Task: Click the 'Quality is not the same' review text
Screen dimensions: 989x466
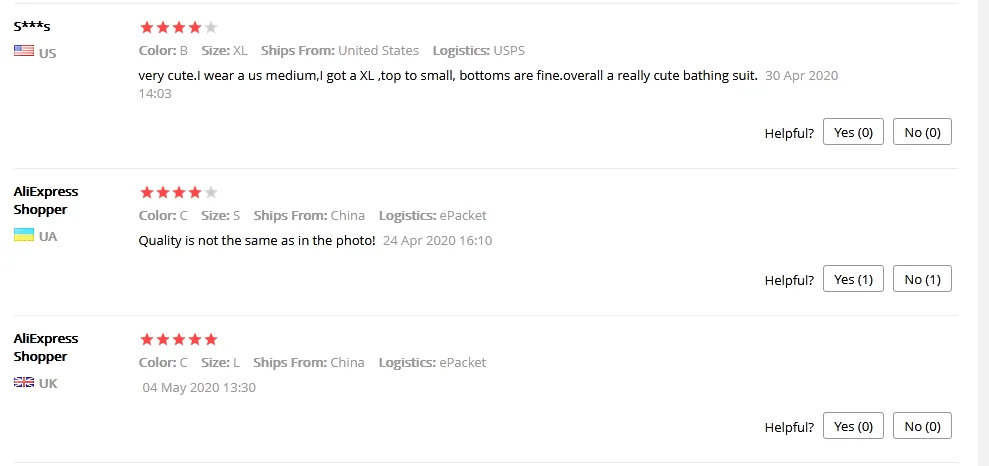Action: [x=257, y=240]
